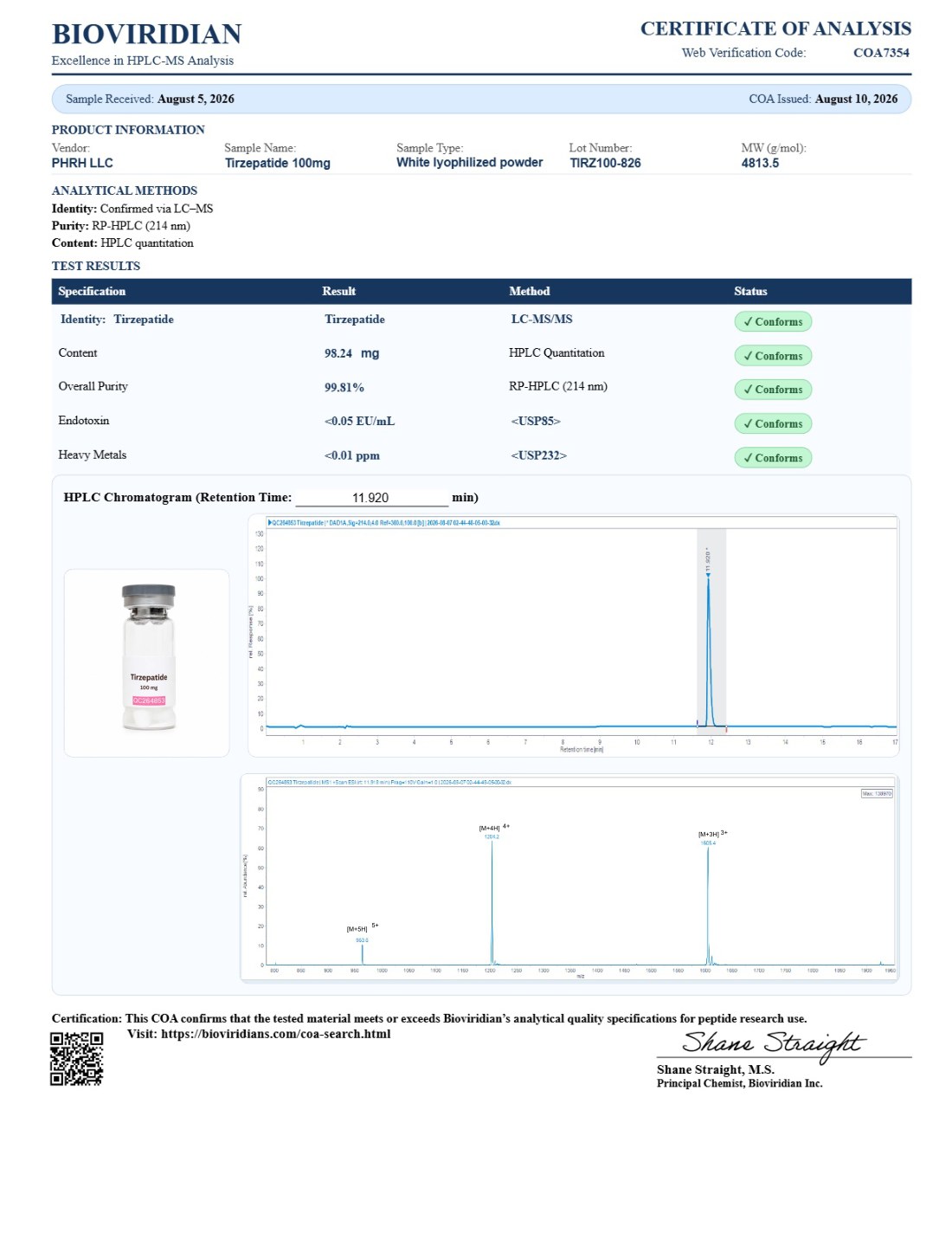
Task: Click Conforms badge in Overall Purity row
Action: coord(773,390)
